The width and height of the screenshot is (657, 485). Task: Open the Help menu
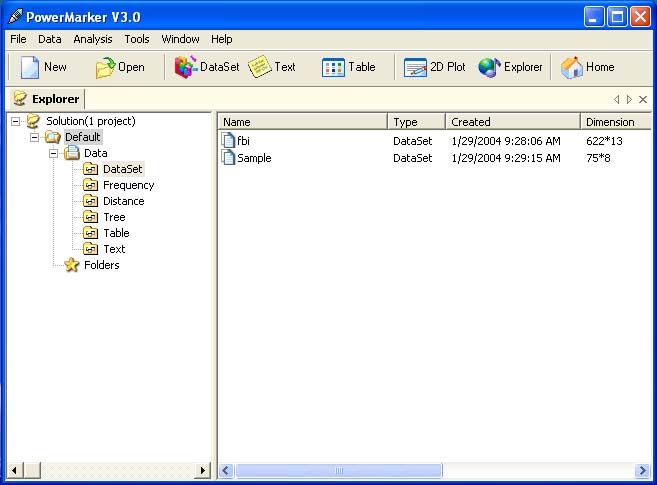point(222,39)
